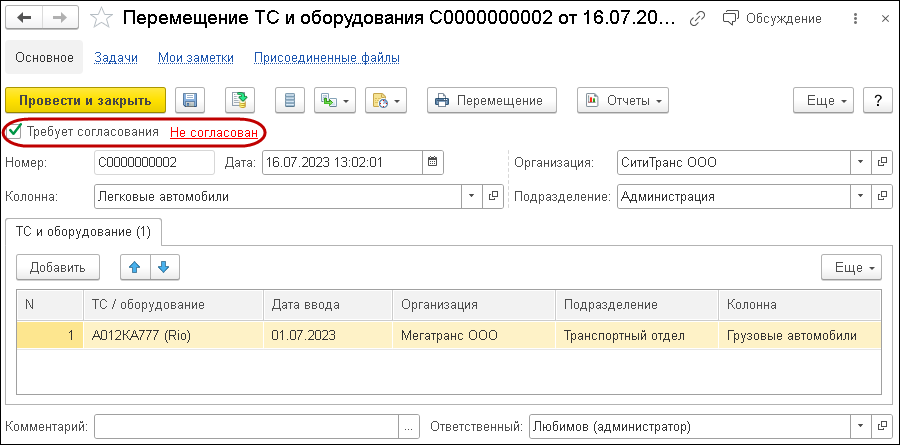The image size is (900, 445).
Task: Open the Не согласован status link
Action: tap(214, 133)
